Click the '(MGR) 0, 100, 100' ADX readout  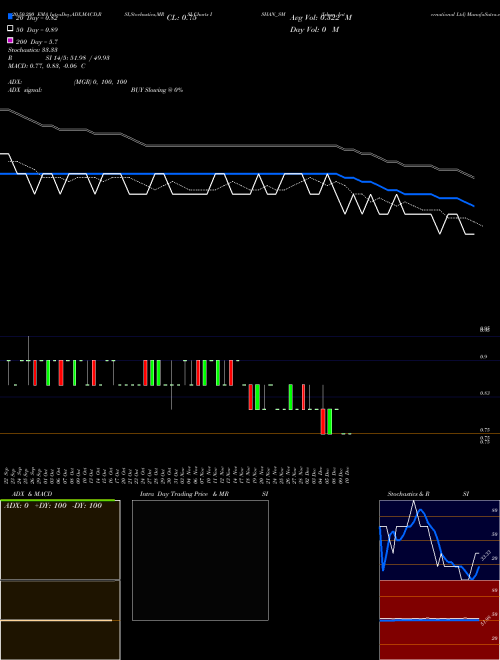click(x=101, y=82)
